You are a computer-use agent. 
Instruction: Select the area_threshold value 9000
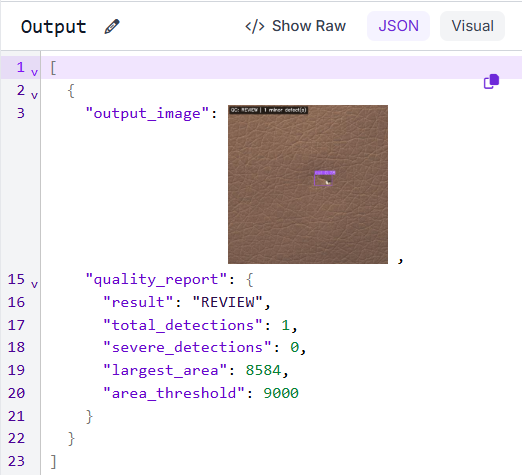pyautogui.click(x=281, y=393)
